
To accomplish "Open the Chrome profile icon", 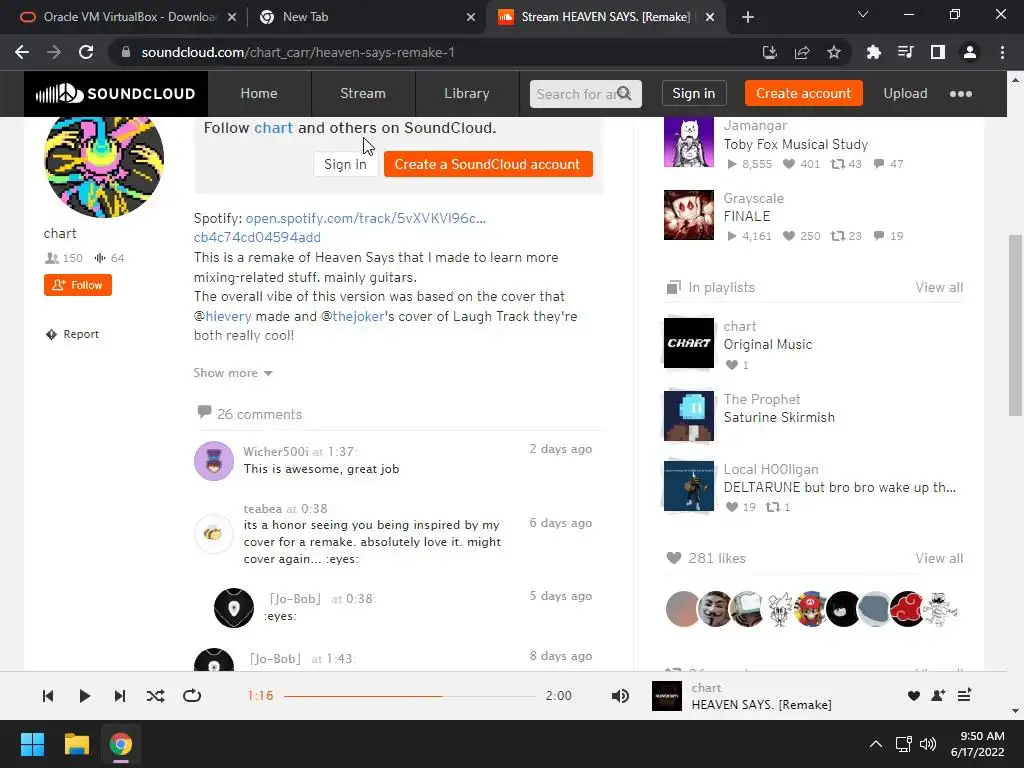I will (970, 52).
